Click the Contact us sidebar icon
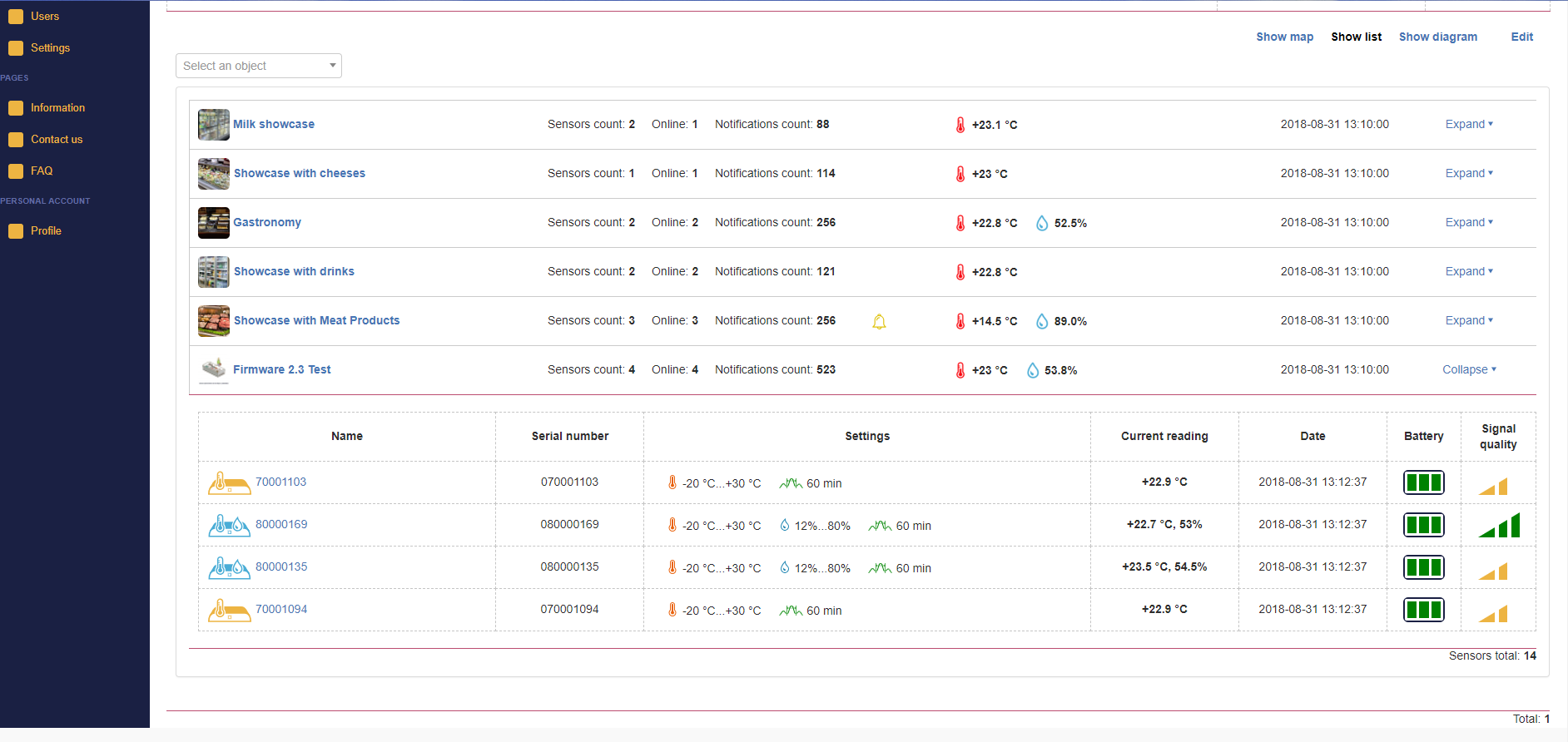 point(16,140)
